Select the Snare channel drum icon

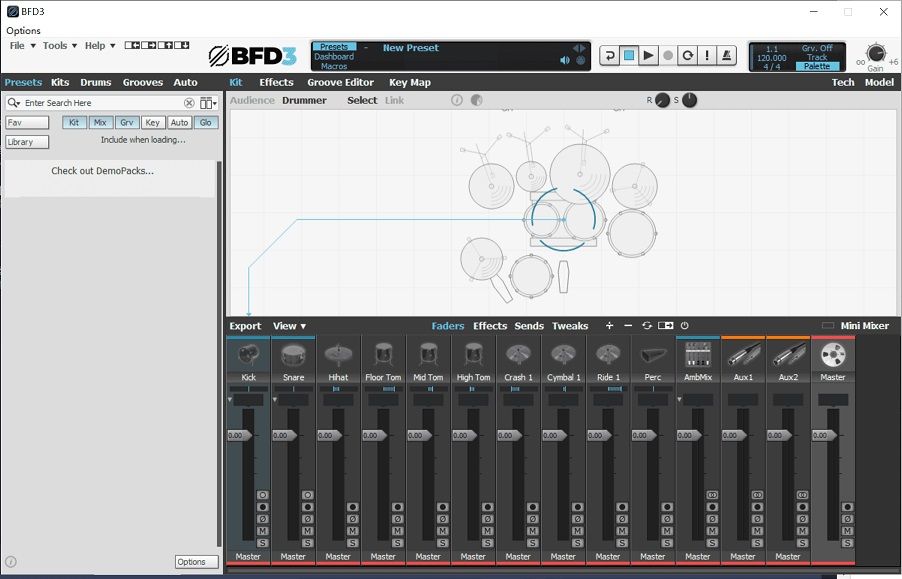point(293,355)
